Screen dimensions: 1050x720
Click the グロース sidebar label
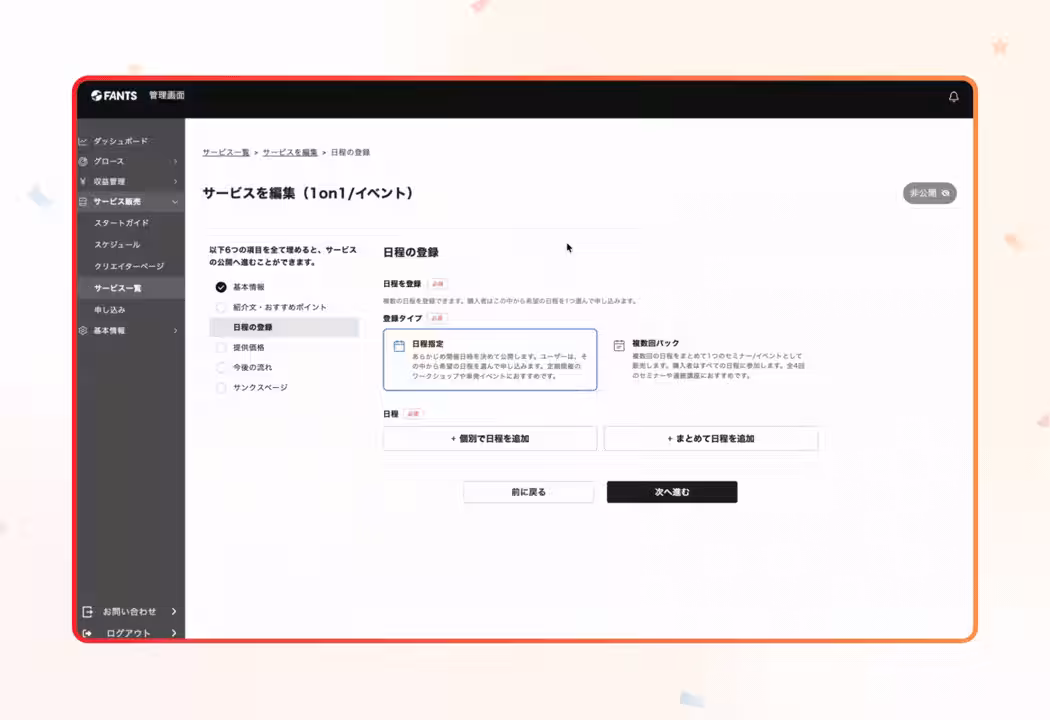coord(108,161)
